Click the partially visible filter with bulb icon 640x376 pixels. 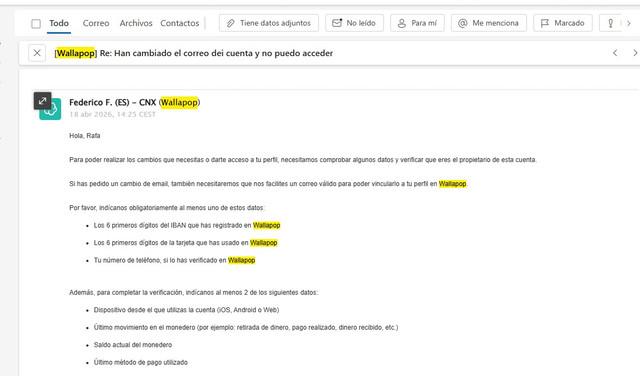tap(611, 23)
